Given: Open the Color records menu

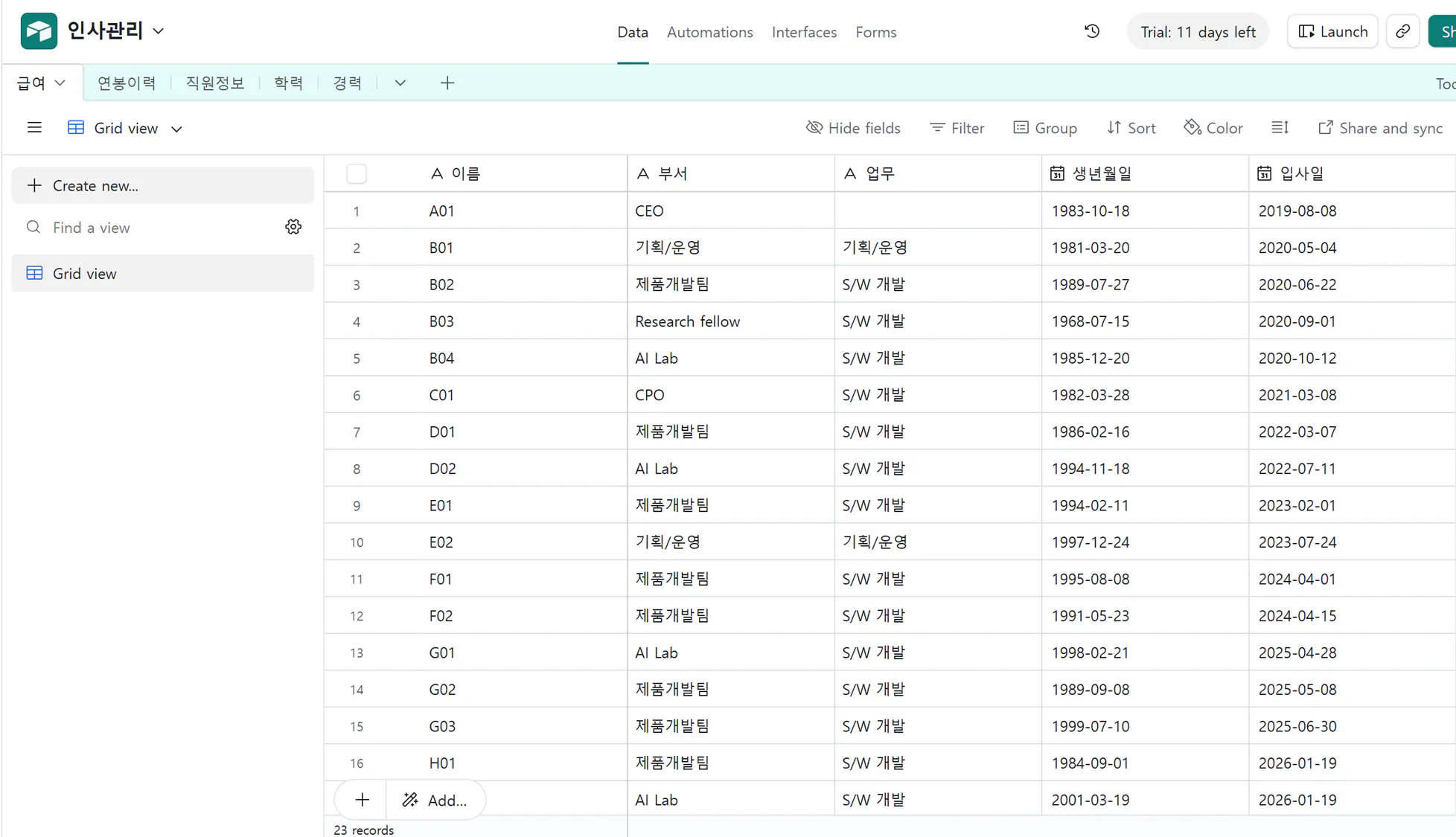Looking at the screenshot, I should pyautogui.click(x=1213, y=128).
